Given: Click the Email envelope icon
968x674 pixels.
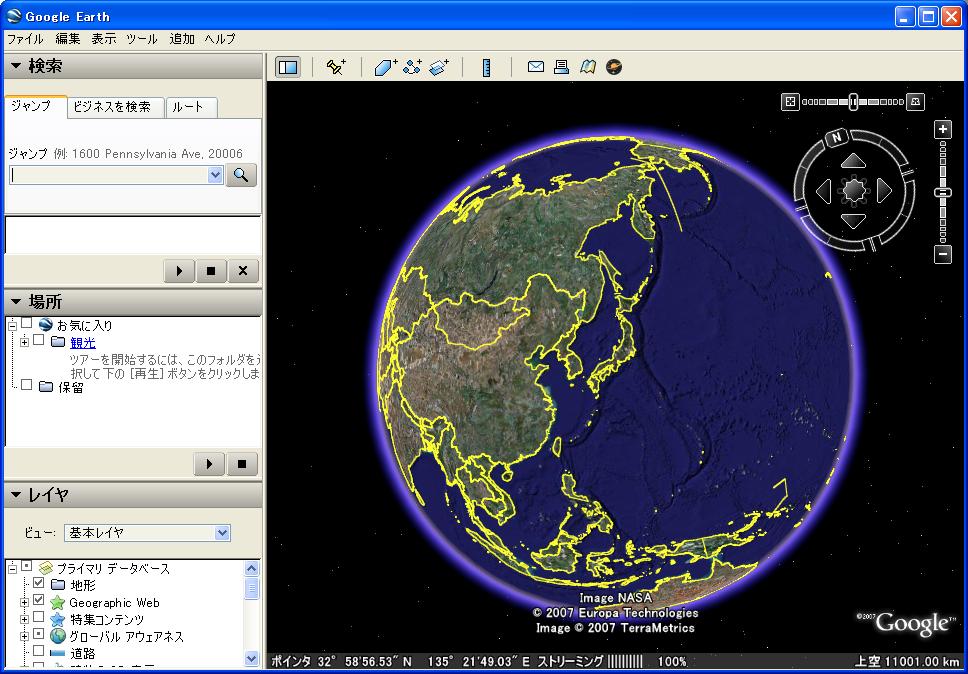Looking at the screenshot, I should pos(536,67).
